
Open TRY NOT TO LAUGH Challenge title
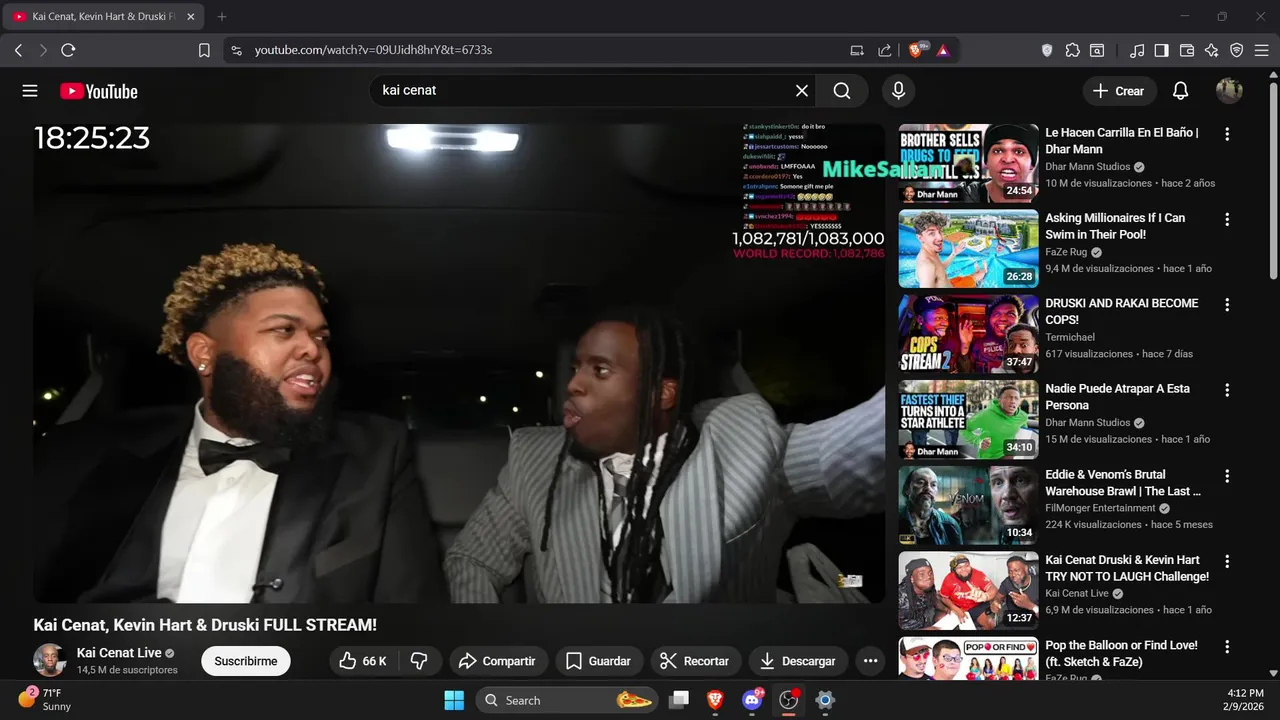[x=1127, y=568]
